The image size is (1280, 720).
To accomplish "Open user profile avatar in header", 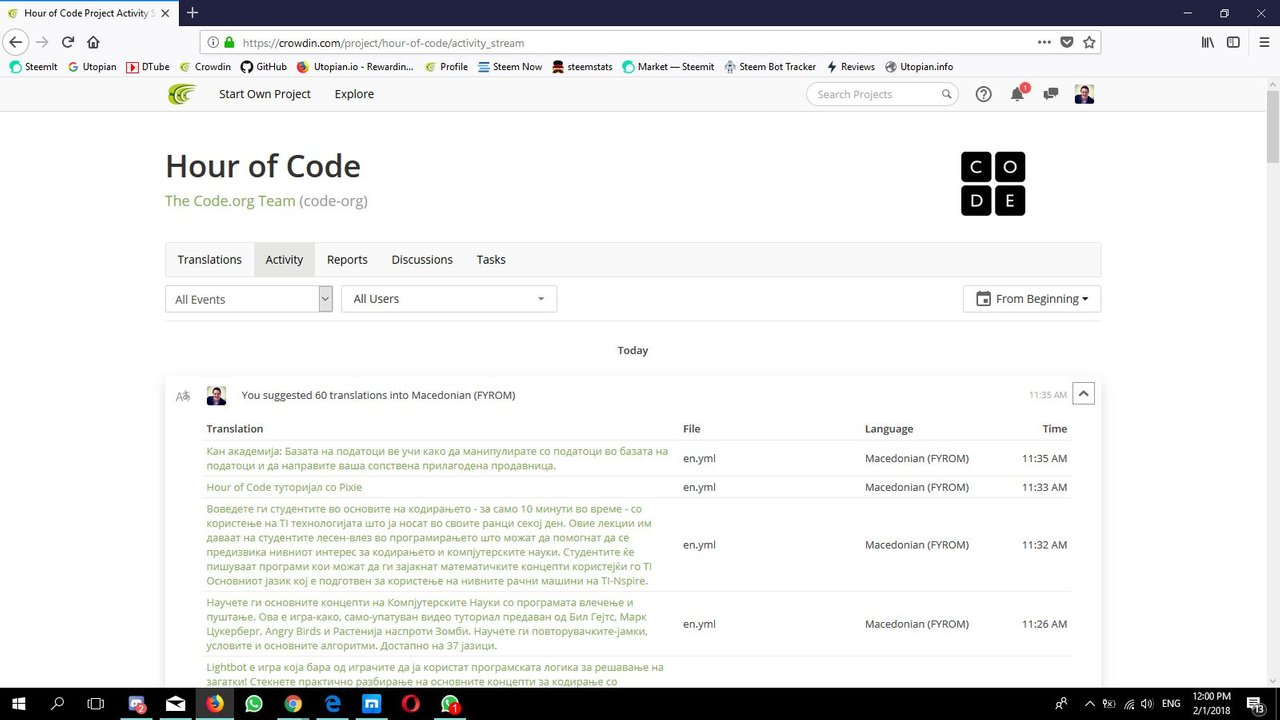I will [1084, 94].
